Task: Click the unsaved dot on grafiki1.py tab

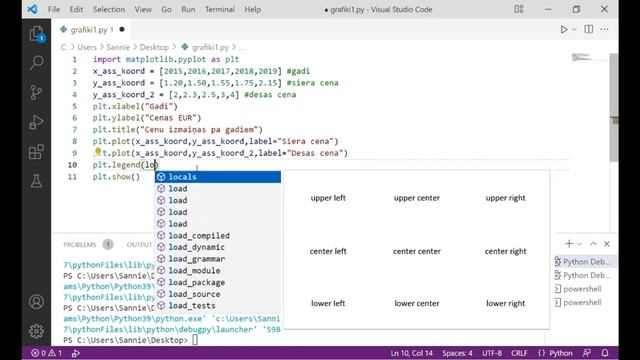Action: [x=122, y=29]
